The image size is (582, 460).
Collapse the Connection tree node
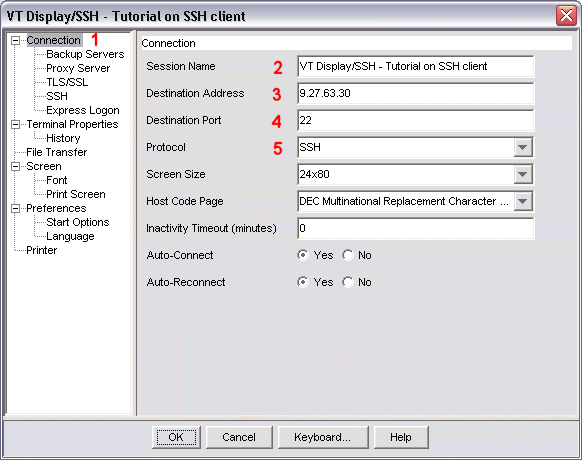[16, 40]
